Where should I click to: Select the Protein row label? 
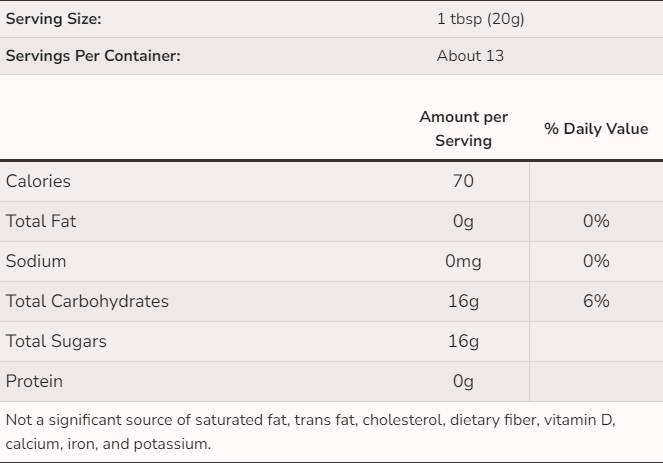coord(34,381)
